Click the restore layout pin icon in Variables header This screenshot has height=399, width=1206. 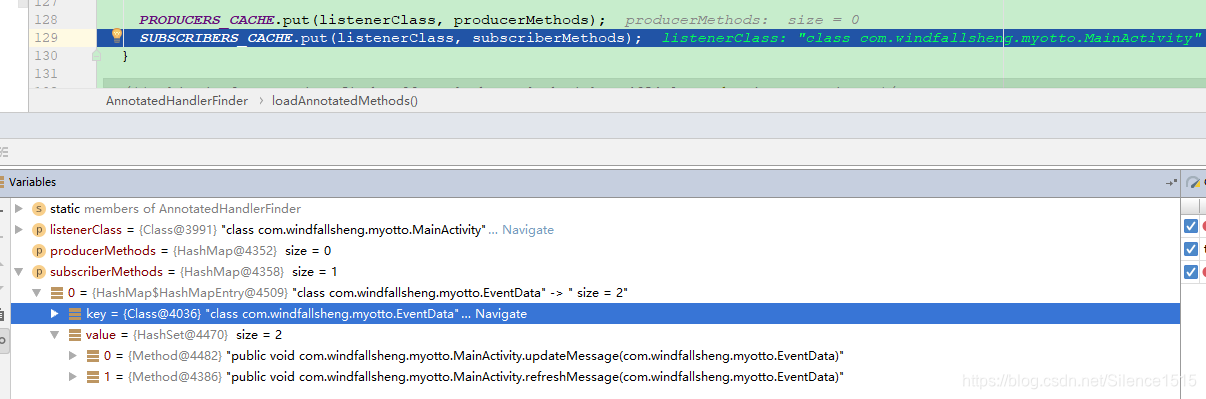click(x=1171, y=183)
